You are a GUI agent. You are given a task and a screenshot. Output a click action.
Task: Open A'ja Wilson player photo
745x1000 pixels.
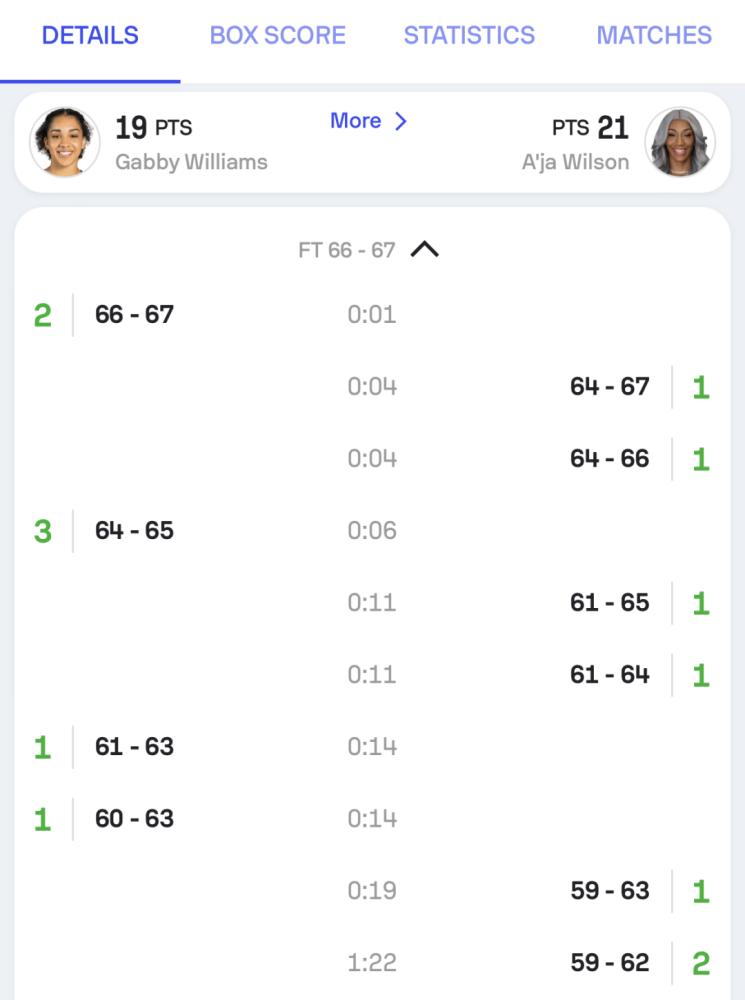680,142
